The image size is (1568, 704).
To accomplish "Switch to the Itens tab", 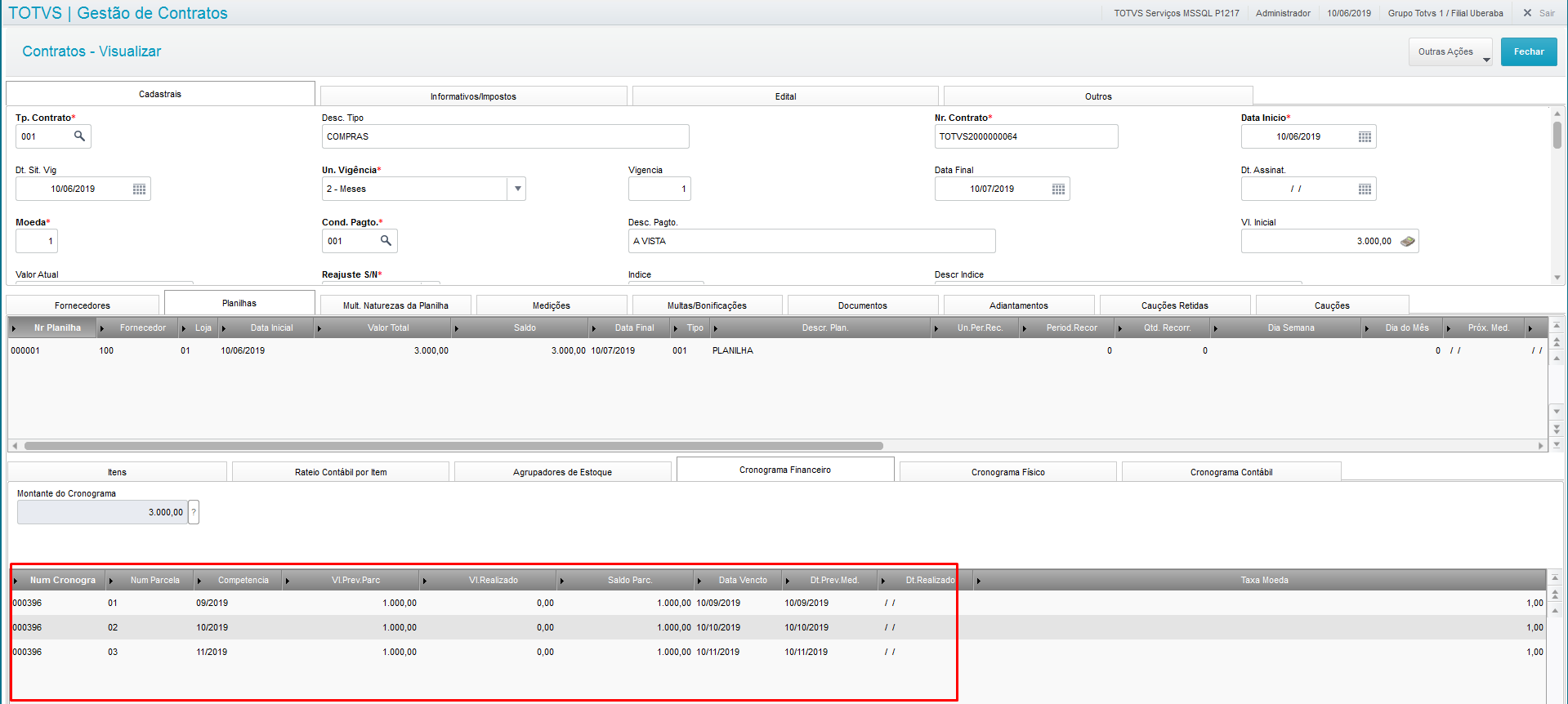I will tap(117, 472).
